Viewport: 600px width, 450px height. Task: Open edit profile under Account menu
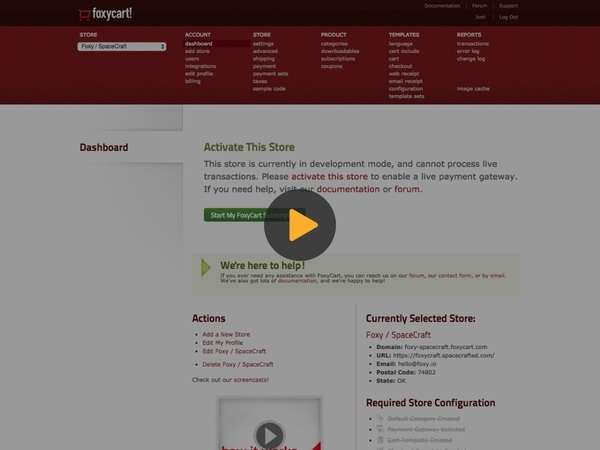tap(199, 74)
